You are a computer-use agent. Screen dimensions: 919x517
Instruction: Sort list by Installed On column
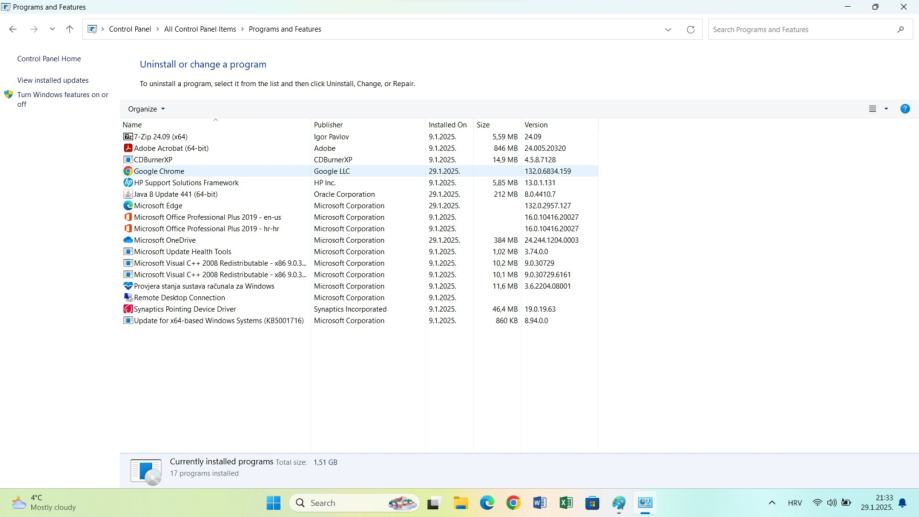coord(447,125)
